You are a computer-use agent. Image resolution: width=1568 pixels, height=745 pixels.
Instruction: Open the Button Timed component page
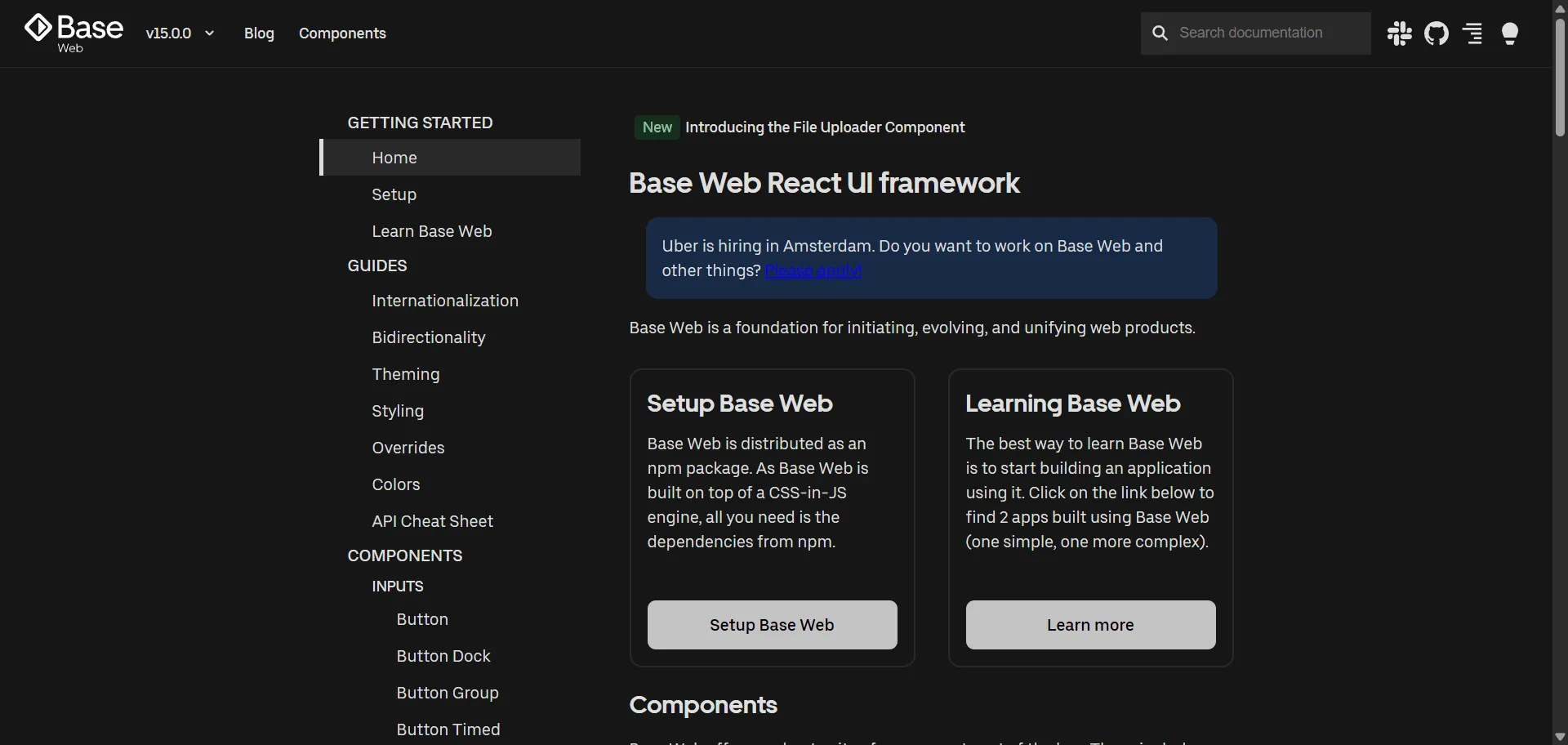point(450,729)
